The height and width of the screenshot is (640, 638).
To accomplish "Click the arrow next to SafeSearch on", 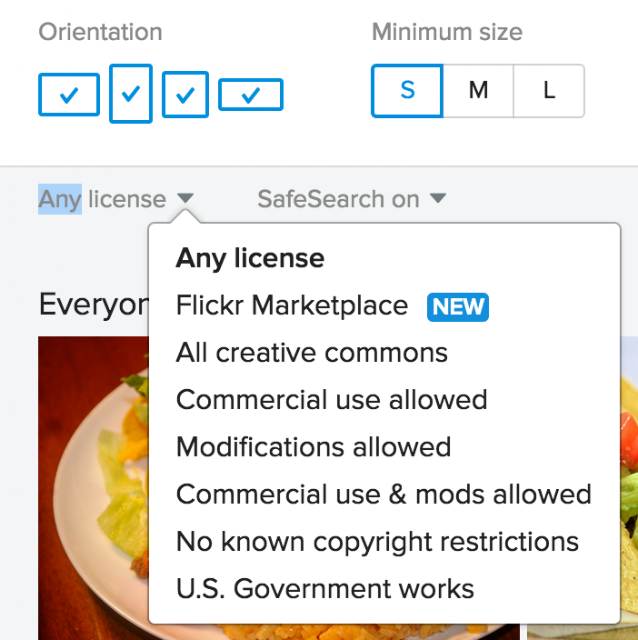I will point(438,198).
